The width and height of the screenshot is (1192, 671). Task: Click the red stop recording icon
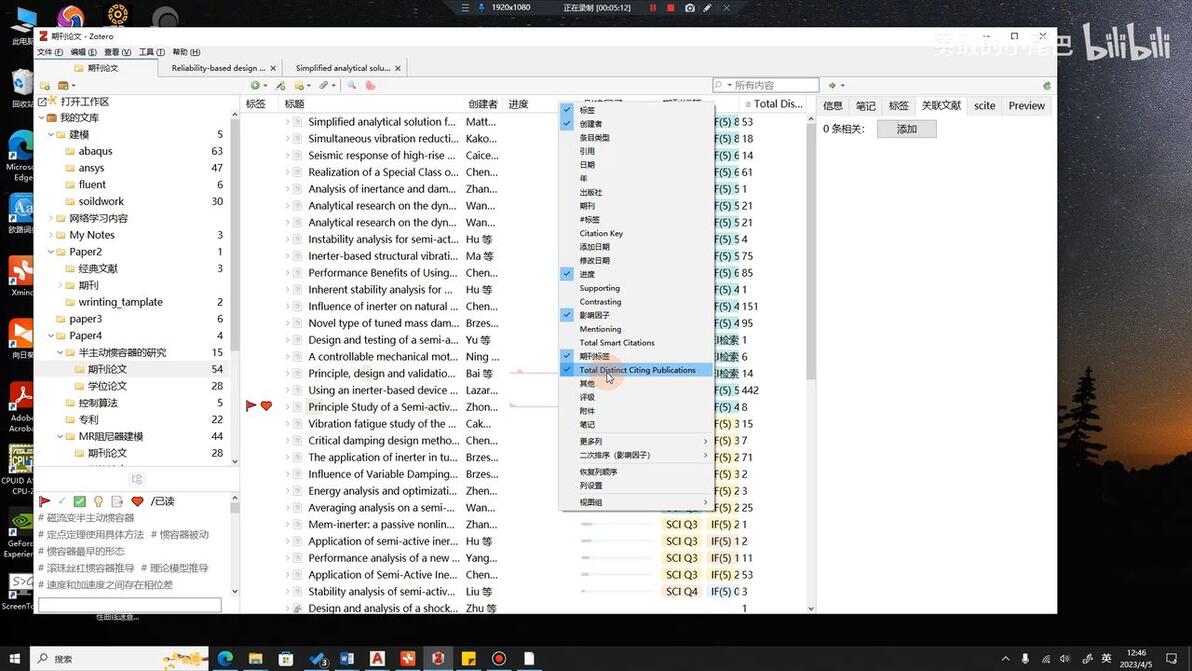coord(670,8)
